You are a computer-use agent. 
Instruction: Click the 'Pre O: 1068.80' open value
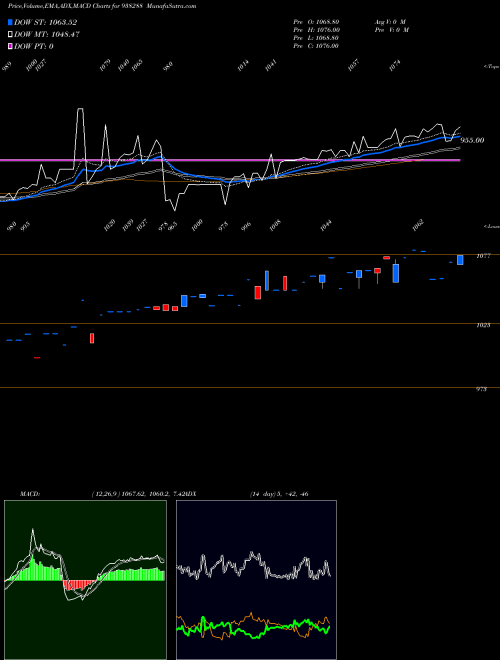[x=316, y=22]
